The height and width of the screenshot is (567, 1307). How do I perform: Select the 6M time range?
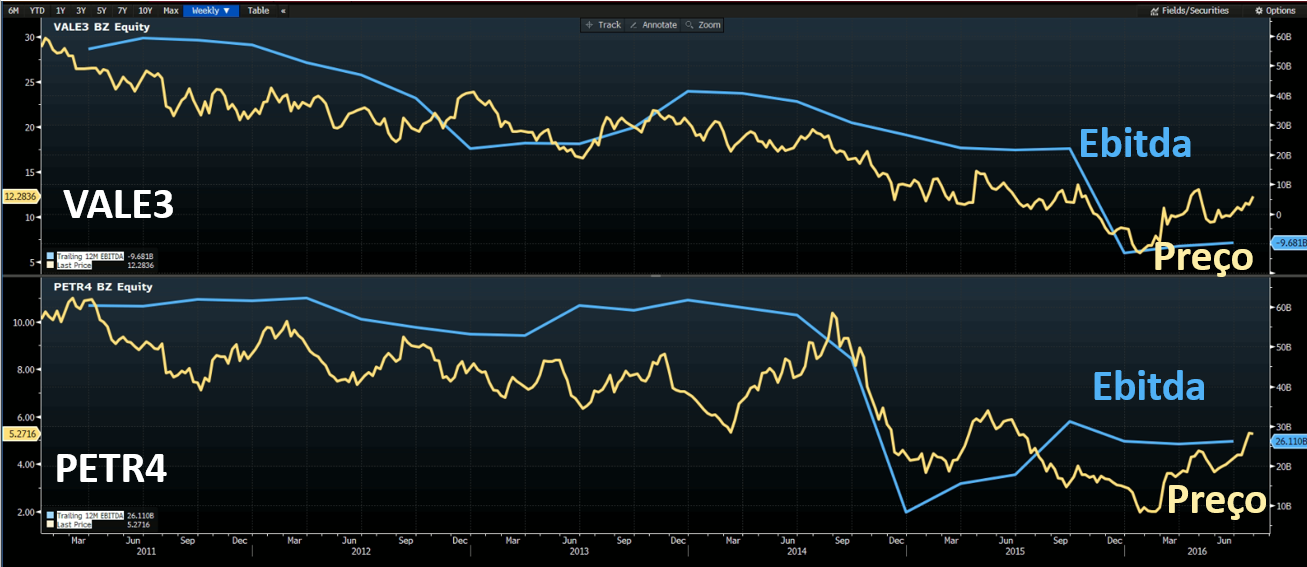[14, 10]
